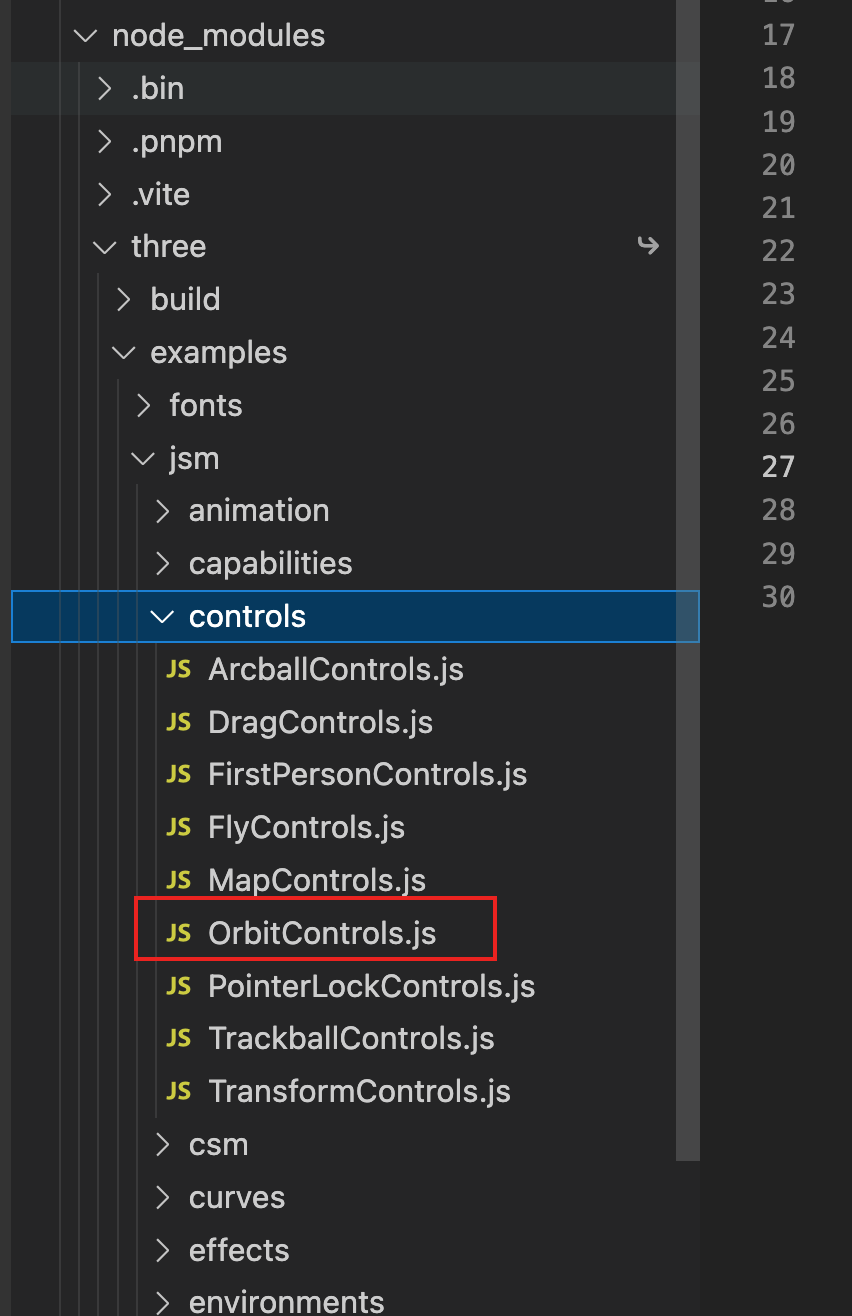Click the JS icon beside TransformControls.js

click(x=178, y=1091)
